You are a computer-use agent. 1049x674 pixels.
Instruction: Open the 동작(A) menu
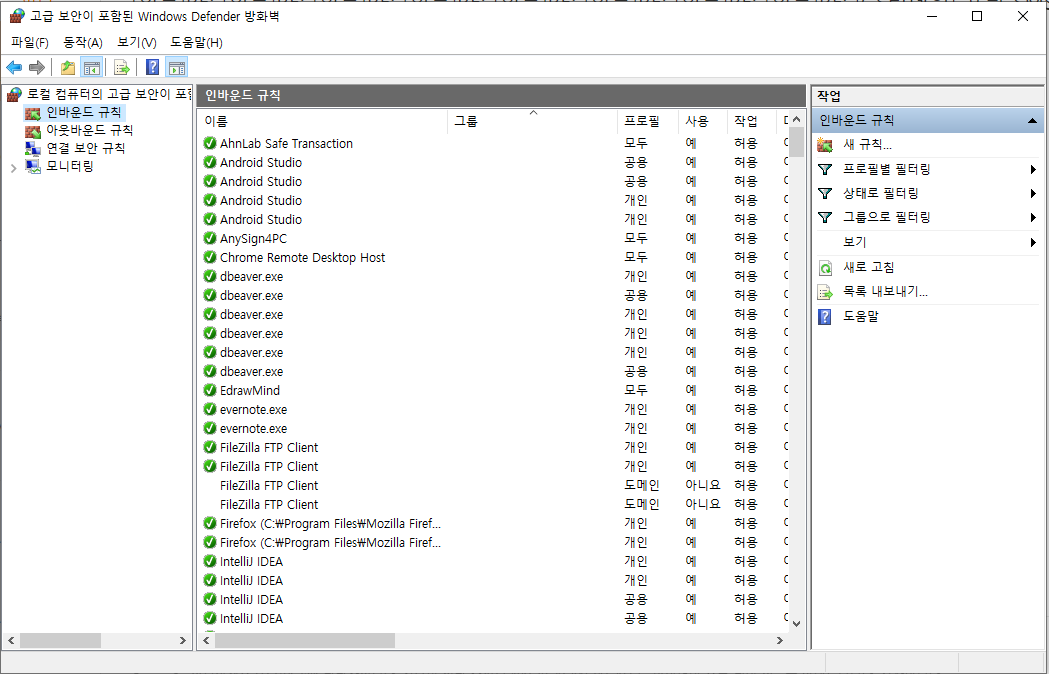point(83,43)
